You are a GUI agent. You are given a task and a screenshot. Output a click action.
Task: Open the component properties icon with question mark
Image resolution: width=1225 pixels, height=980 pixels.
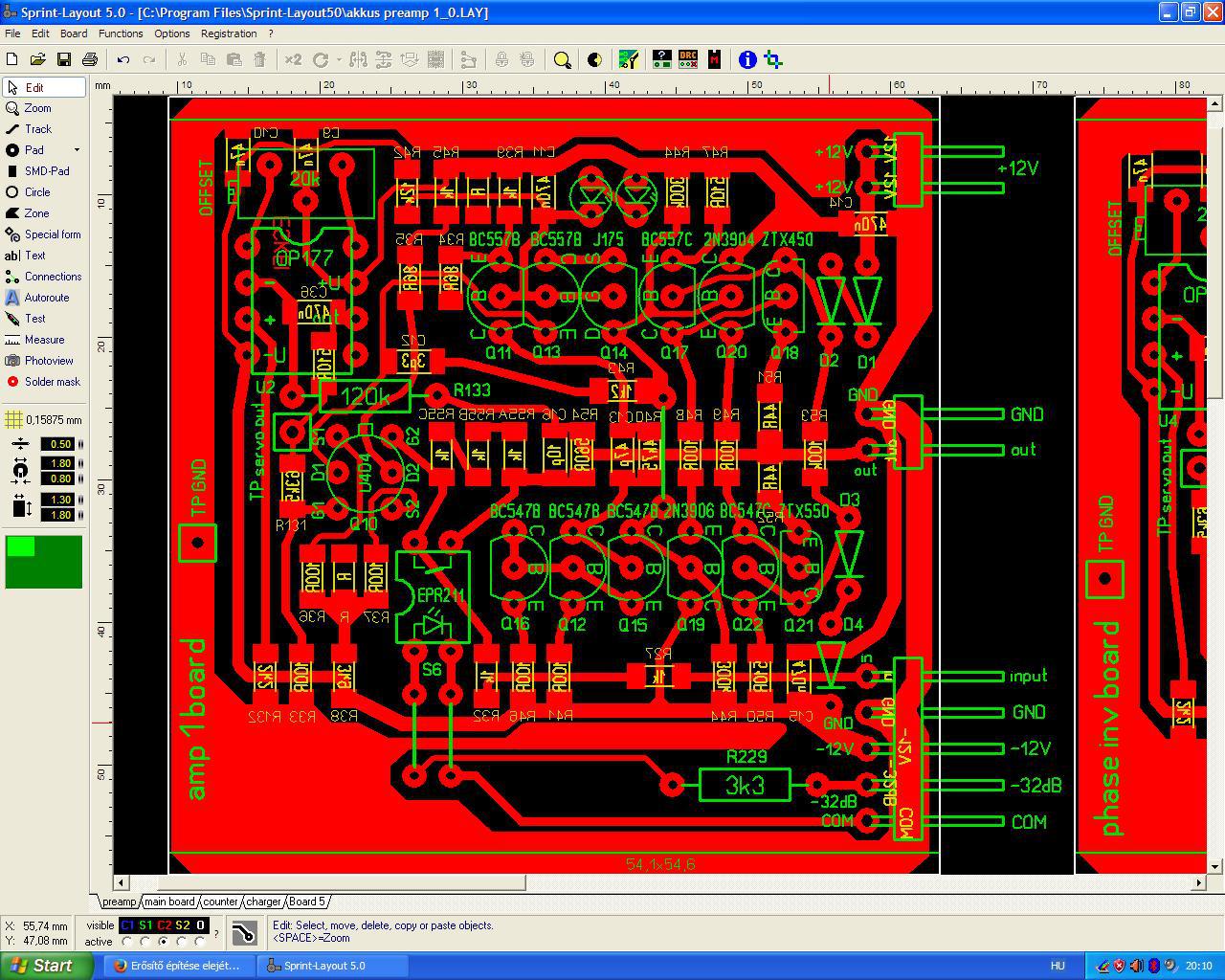661,59
